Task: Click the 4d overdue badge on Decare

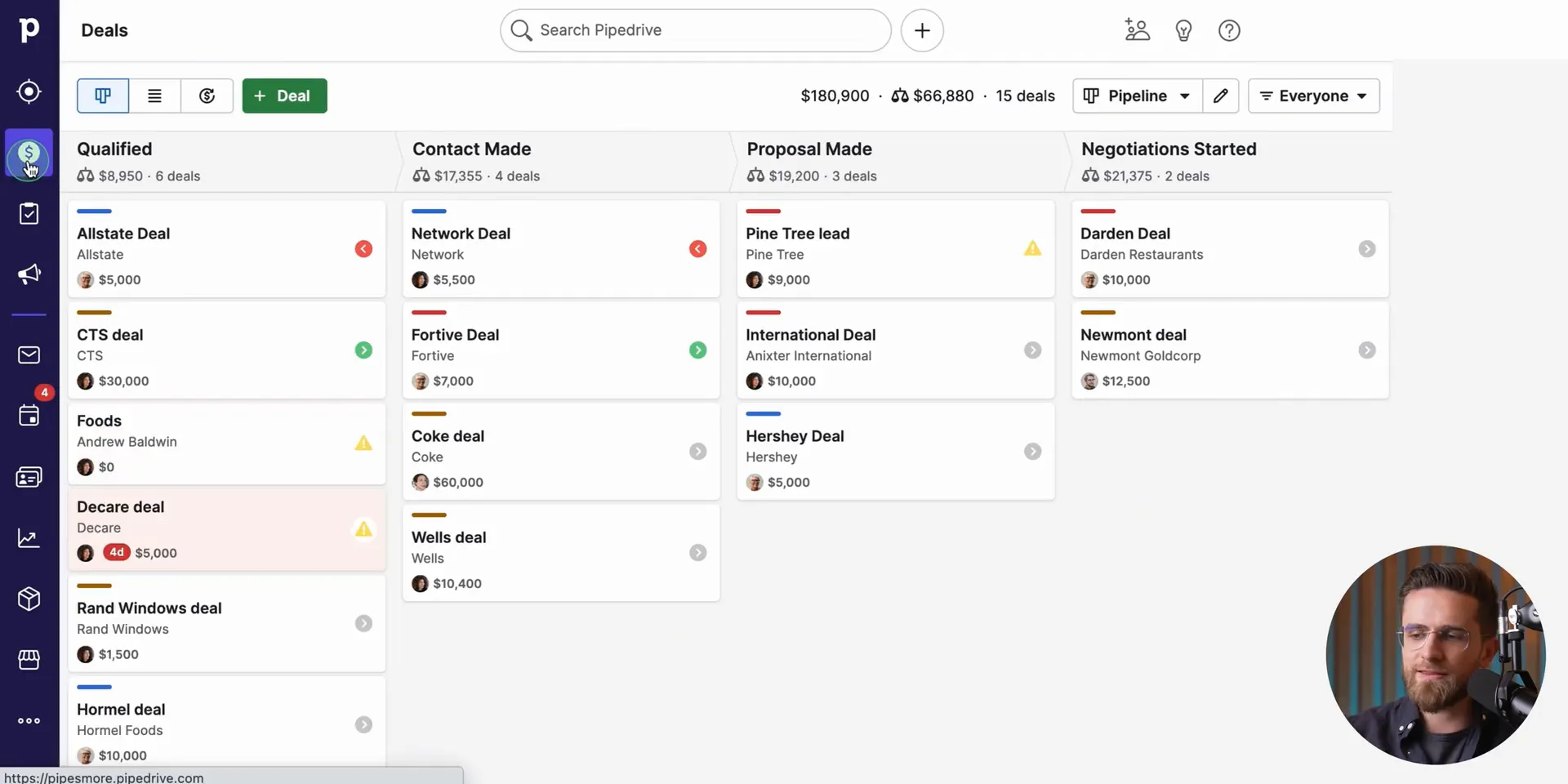Action: coord(117,552)
